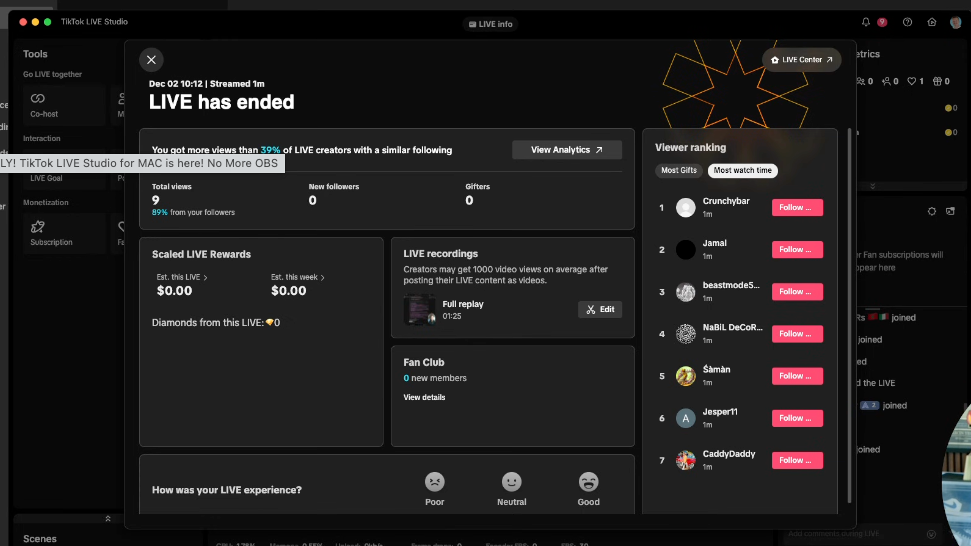This screenshot has height=546, width=971.
Task: Open the LIVE info button
Action: [x=490, y=24]
